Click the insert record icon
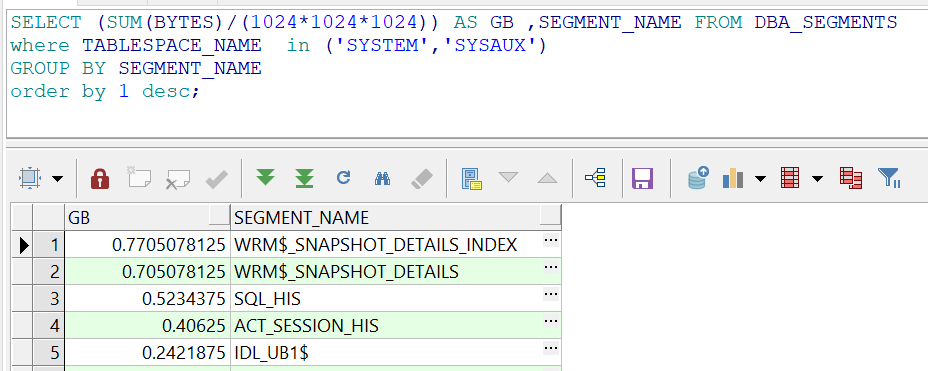The height and width of the screenshot is (371, 928). coord(139,178)
